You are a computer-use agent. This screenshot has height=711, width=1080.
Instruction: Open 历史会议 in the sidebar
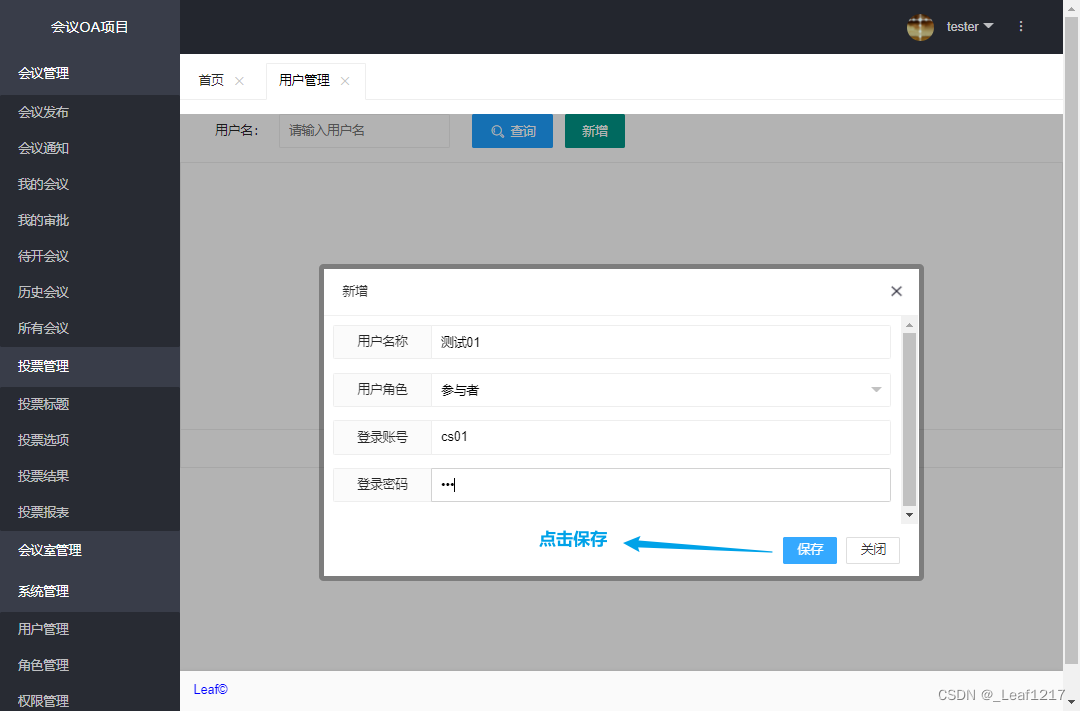tap(90, 292)
